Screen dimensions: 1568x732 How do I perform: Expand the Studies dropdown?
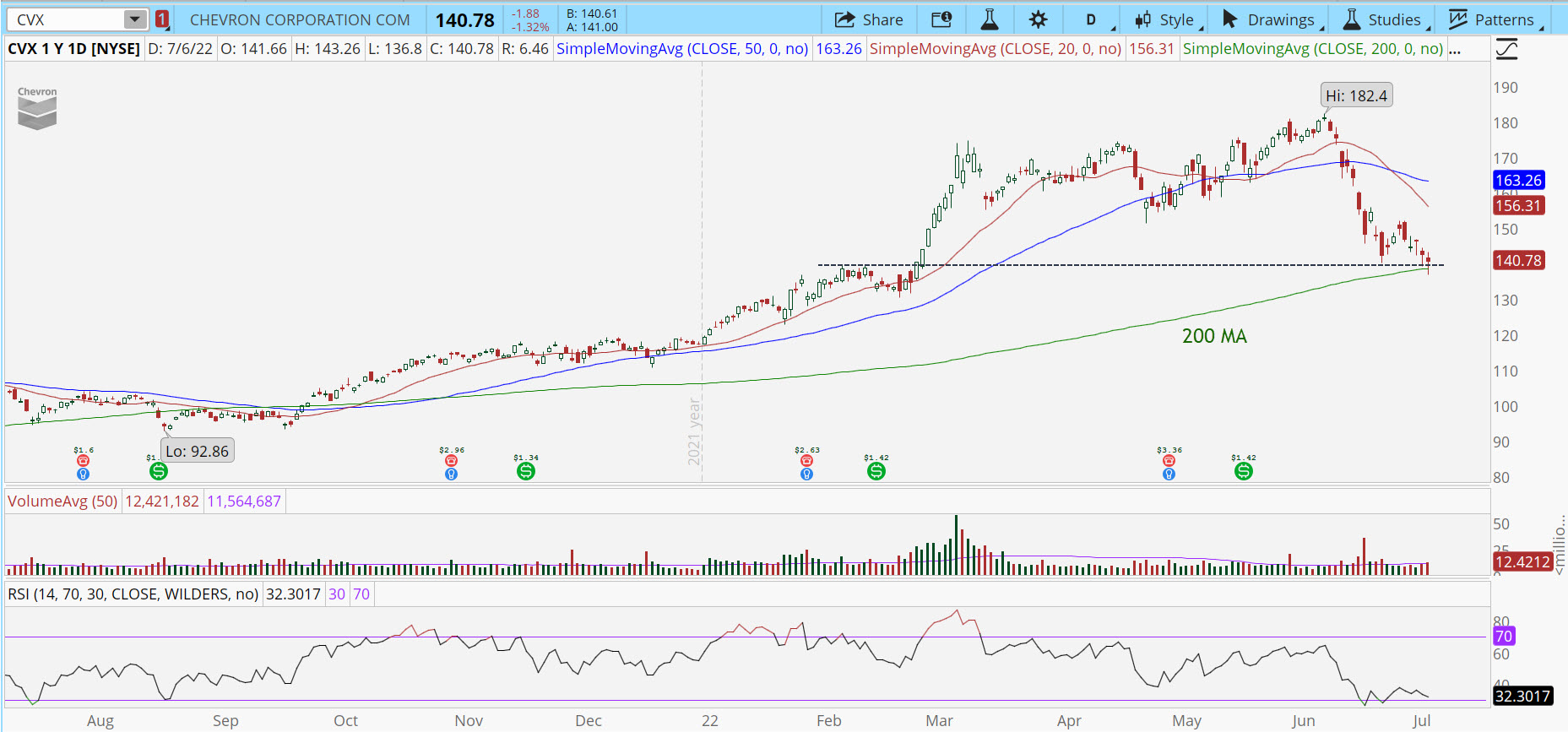pyautogui.click(x=1385, y=19)
